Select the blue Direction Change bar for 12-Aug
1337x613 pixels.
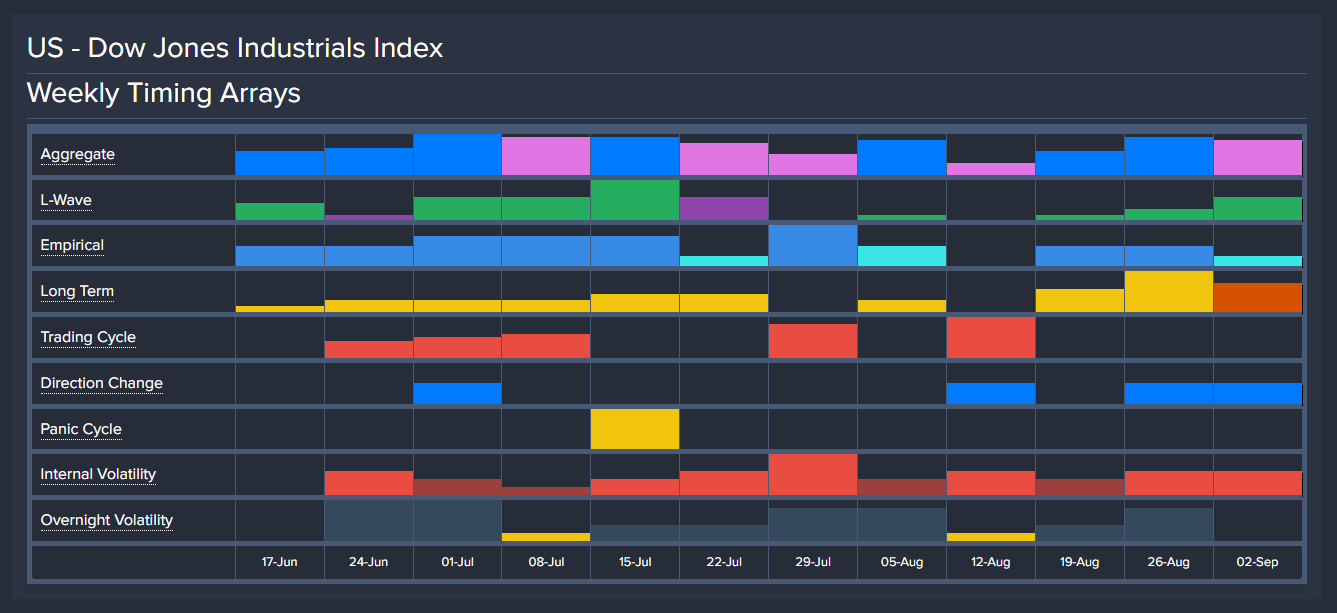[991, 393]
